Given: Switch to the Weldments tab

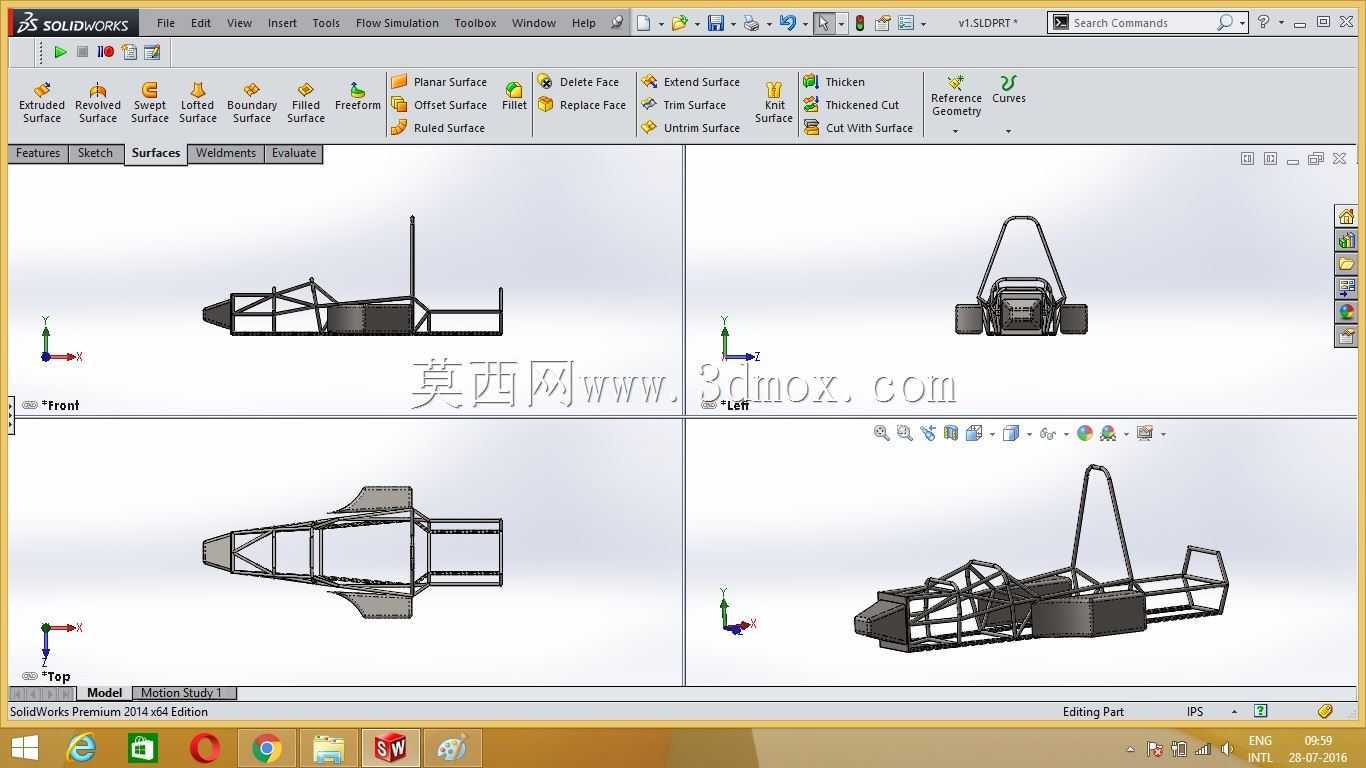Looking at the screenshot, I should [x=226, y=153].
